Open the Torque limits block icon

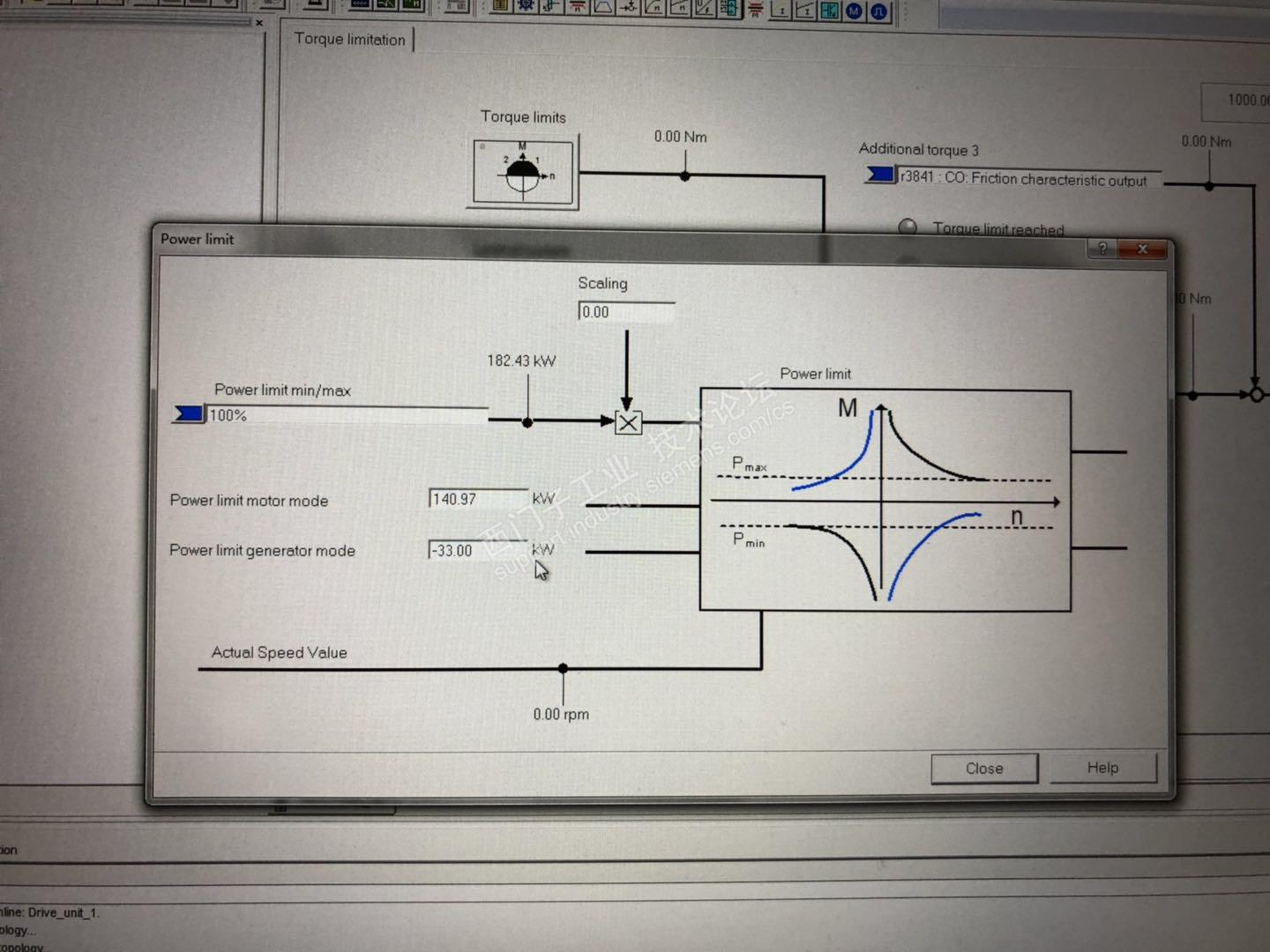[523, 172]
